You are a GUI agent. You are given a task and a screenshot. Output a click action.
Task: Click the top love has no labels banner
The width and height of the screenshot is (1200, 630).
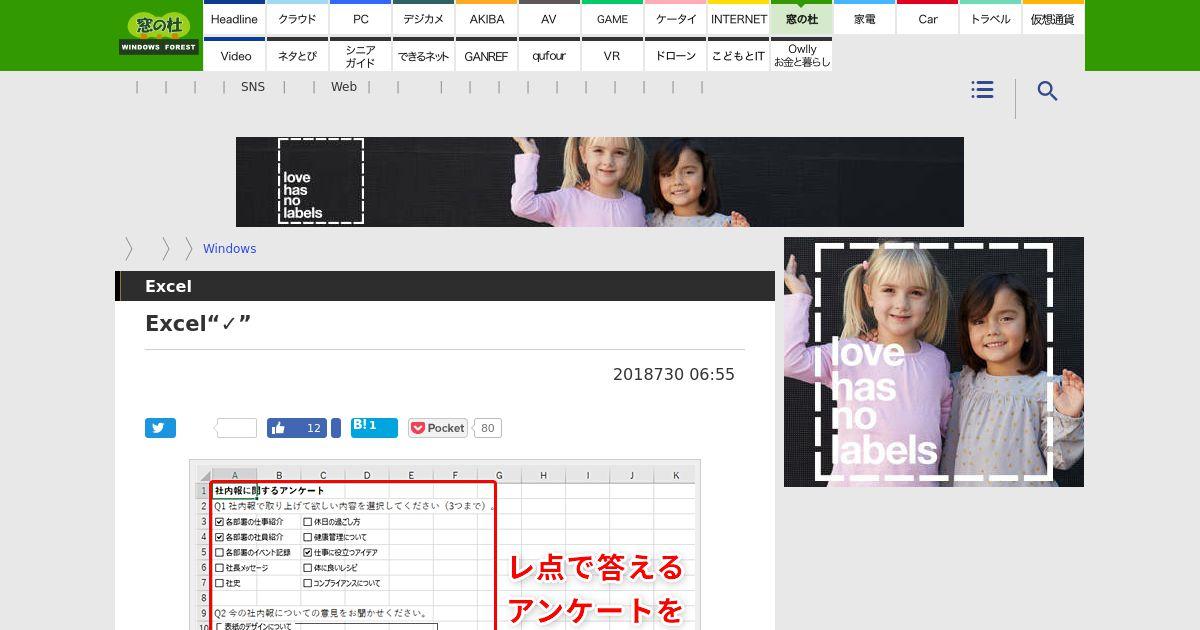[600, 182]
